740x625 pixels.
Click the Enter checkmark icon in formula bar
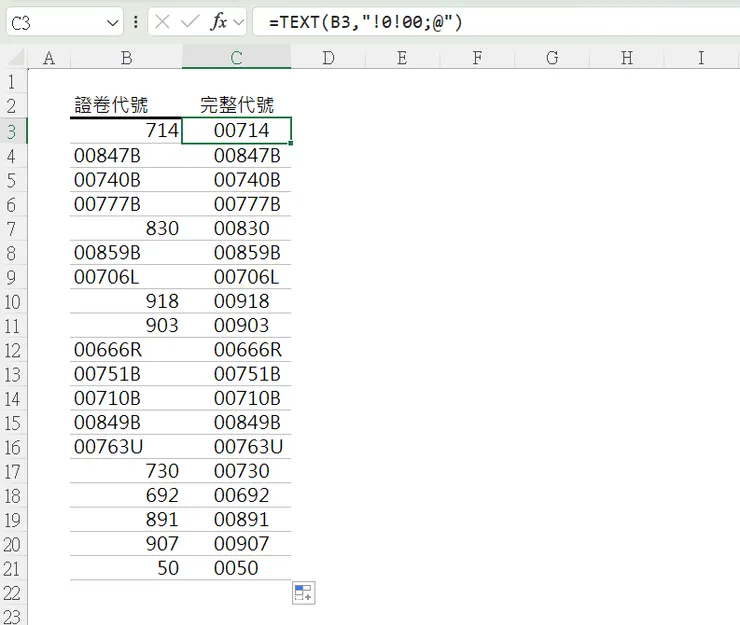190,22
